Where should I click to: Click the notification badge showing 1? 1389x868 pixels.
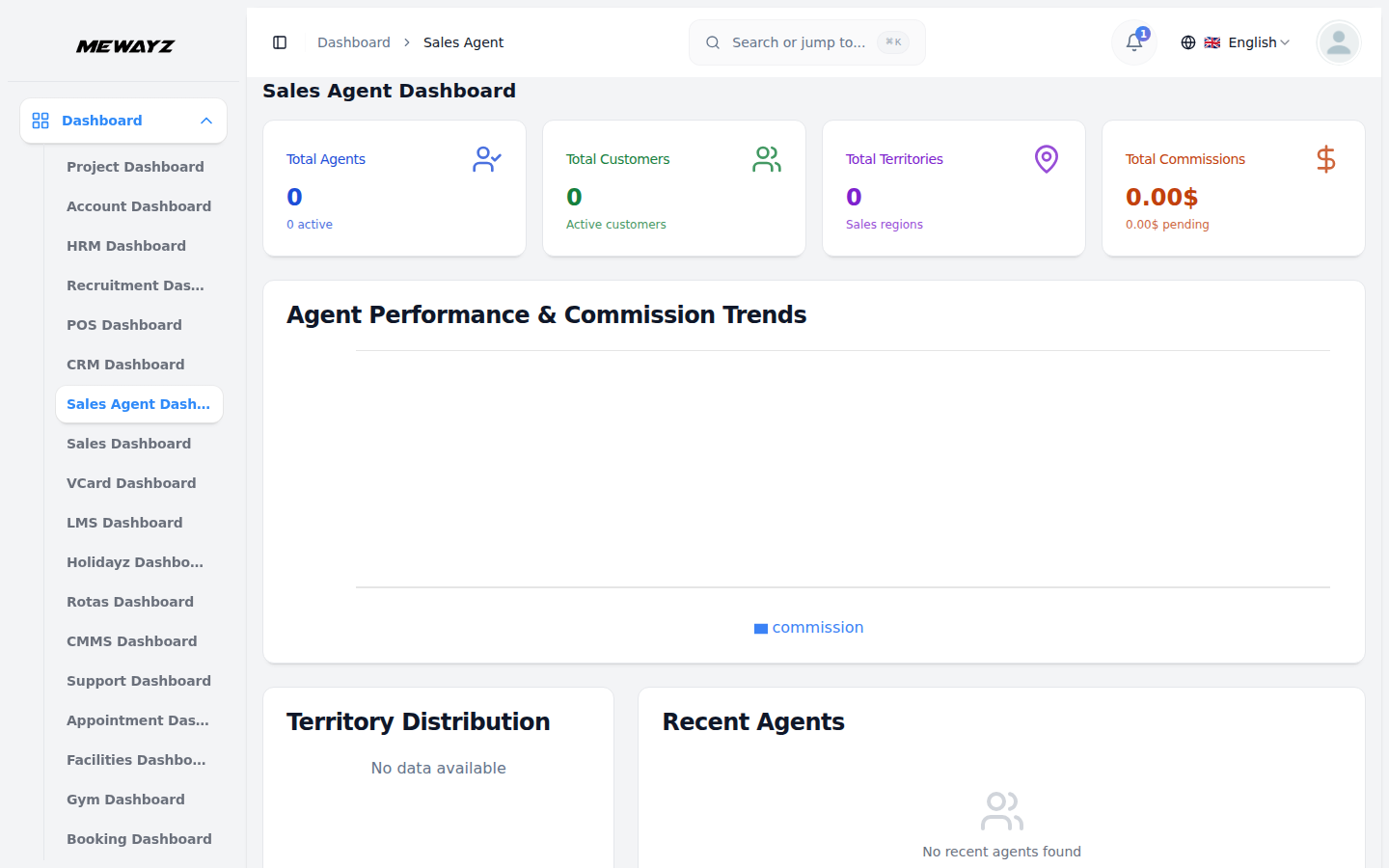tap(1143, 33)
